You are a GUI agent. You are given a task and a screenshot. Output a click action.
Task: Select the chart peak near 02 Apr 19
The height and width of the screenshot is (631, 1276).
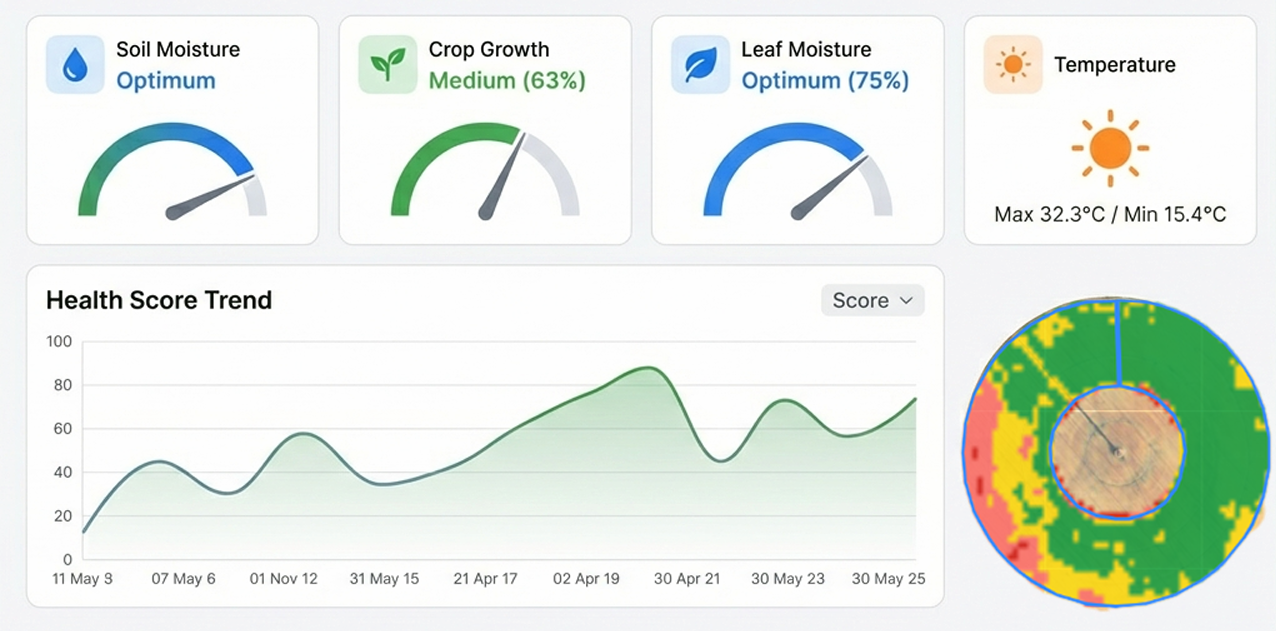click(647, 368)
